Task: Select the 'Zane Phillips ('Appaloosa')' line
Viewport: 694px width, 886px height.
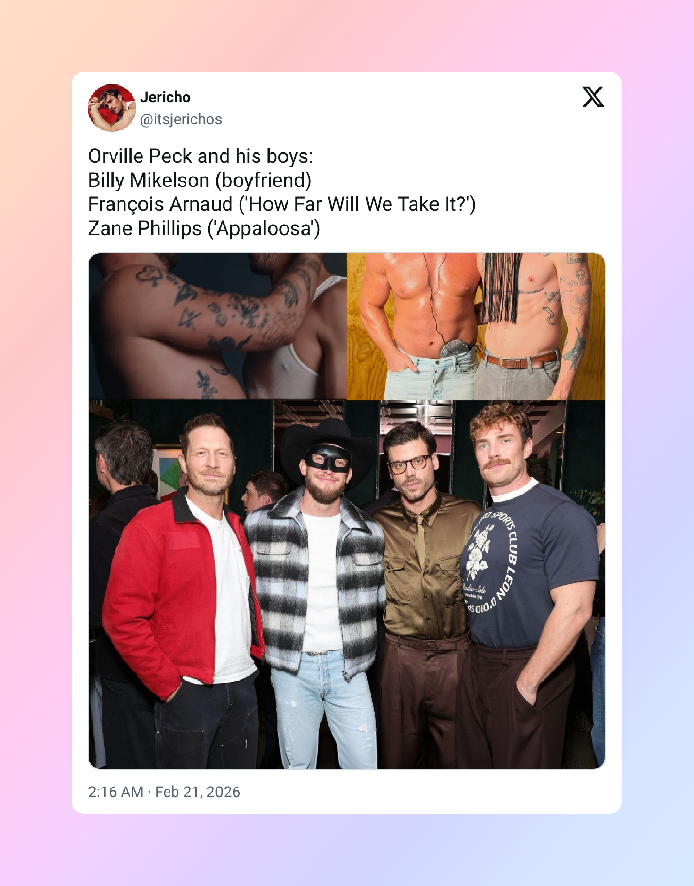Action: pyautogui.click(x=204, y=228)
